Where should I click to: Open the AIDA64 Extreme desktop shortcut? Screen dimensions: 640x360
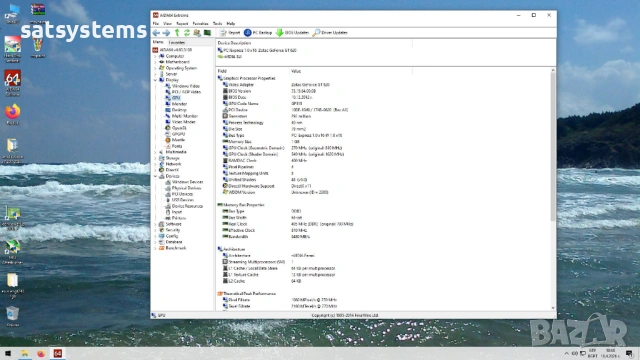(x=12, y=83)
